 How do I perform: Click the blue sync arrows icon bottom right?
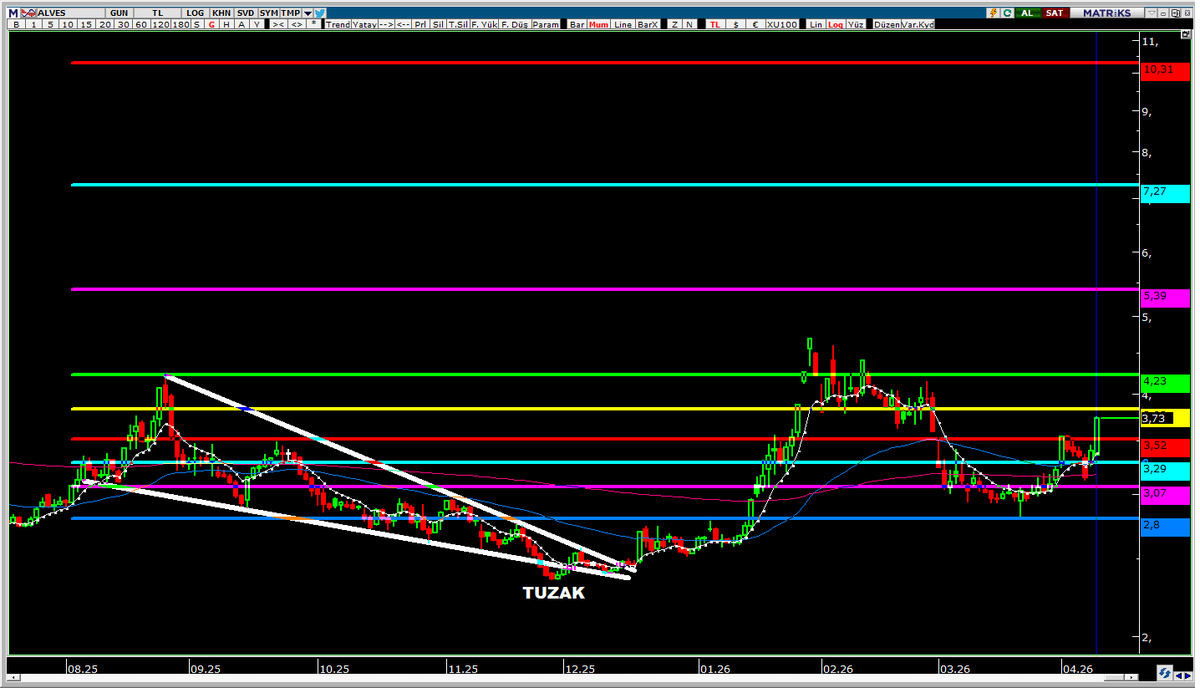pyautogui.click(x=1165, y=672)
